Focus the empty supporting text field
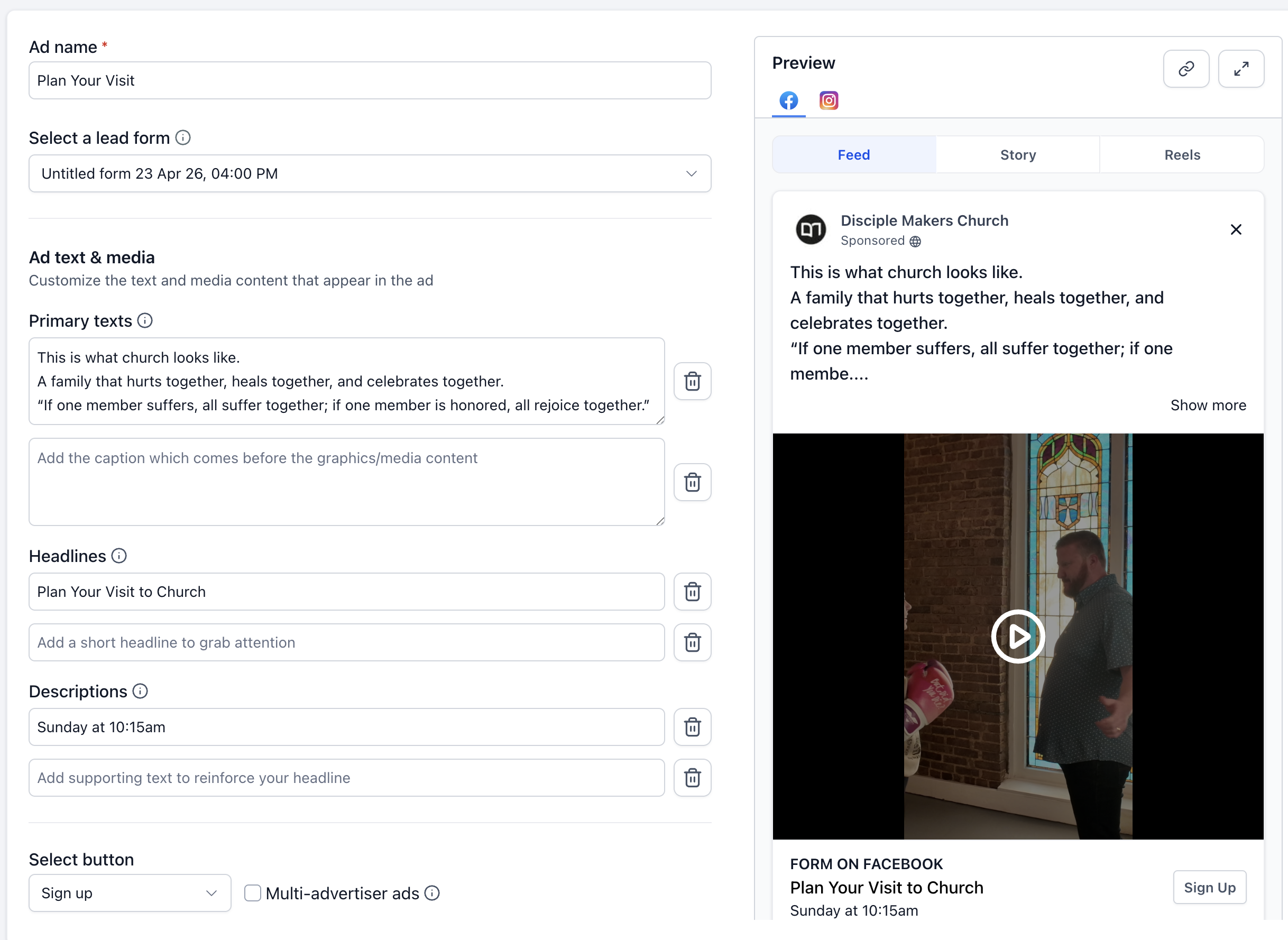Viewport: 1288px width, 940px height. (x=346, y=778)
